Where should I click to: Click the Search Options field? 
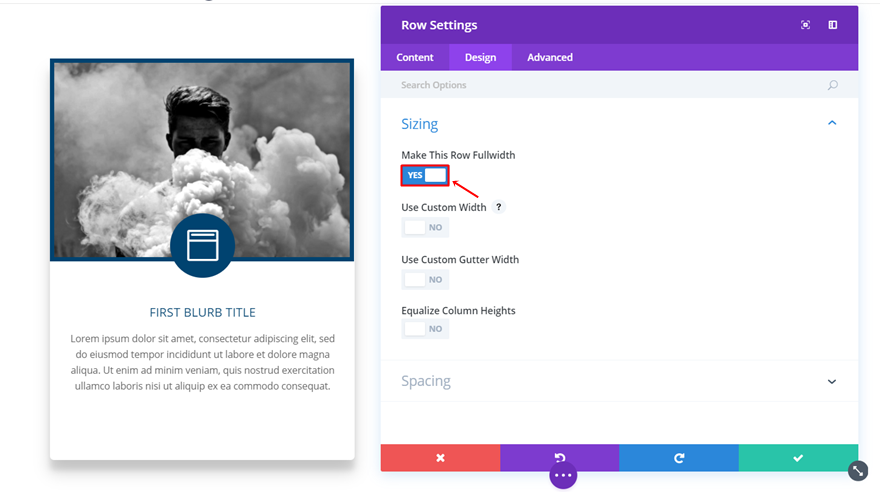coord(620,85)
